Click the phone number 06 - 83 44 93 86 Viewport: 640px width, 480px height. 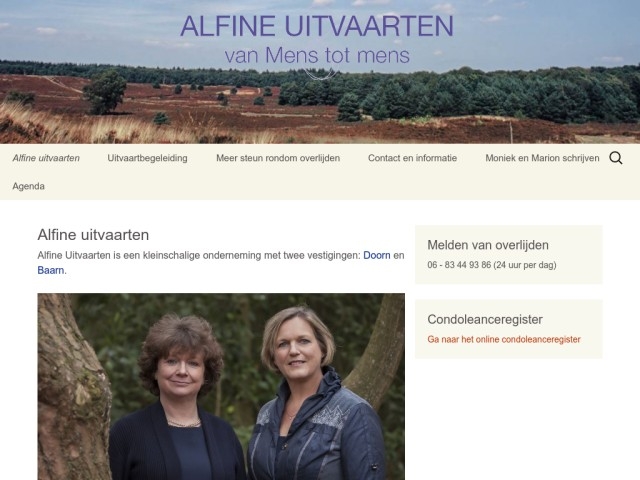(459, 265)
